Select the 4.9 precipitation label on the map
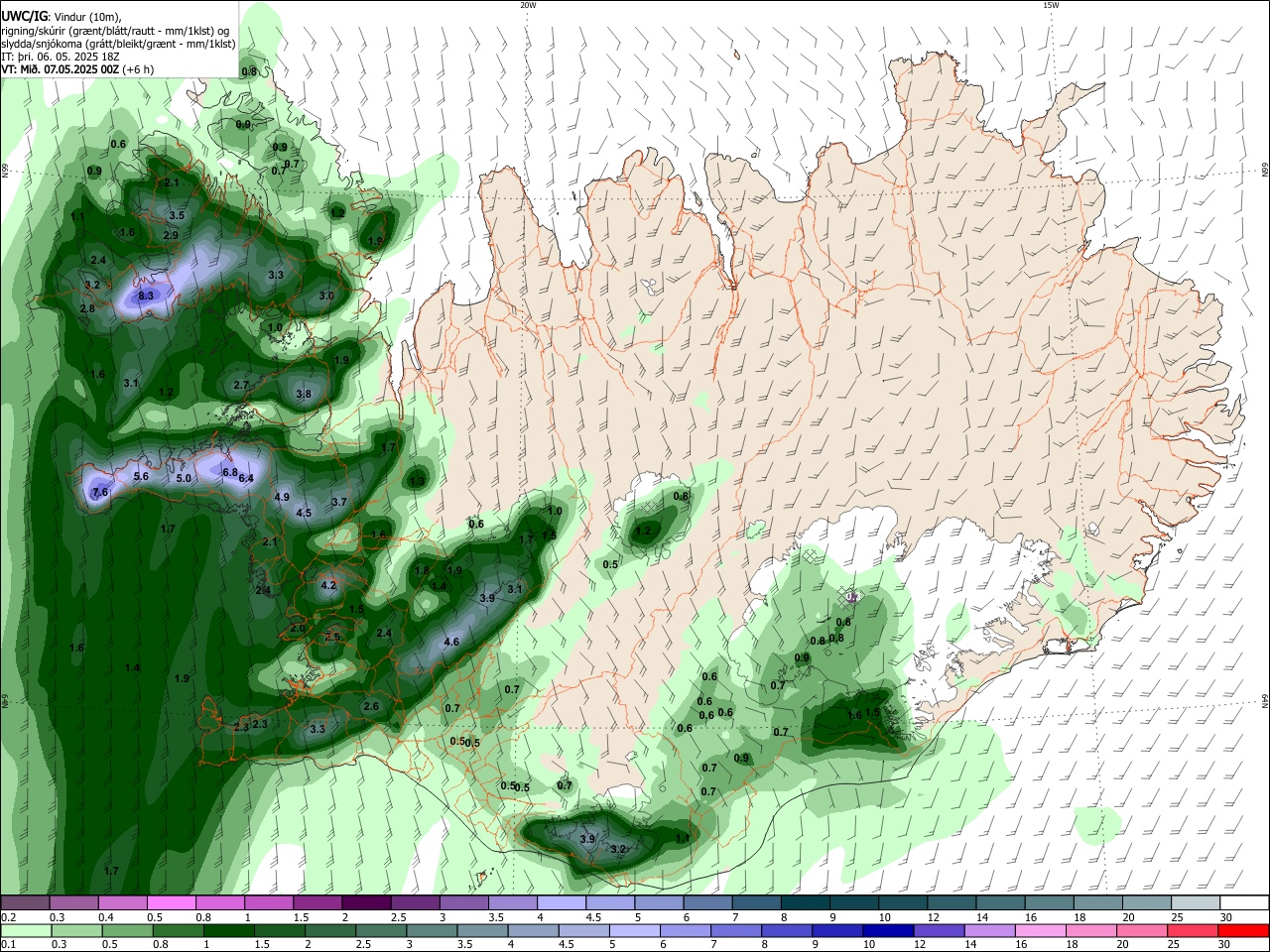This screenshot has width=1270, height=952. (x=282, y=497)
